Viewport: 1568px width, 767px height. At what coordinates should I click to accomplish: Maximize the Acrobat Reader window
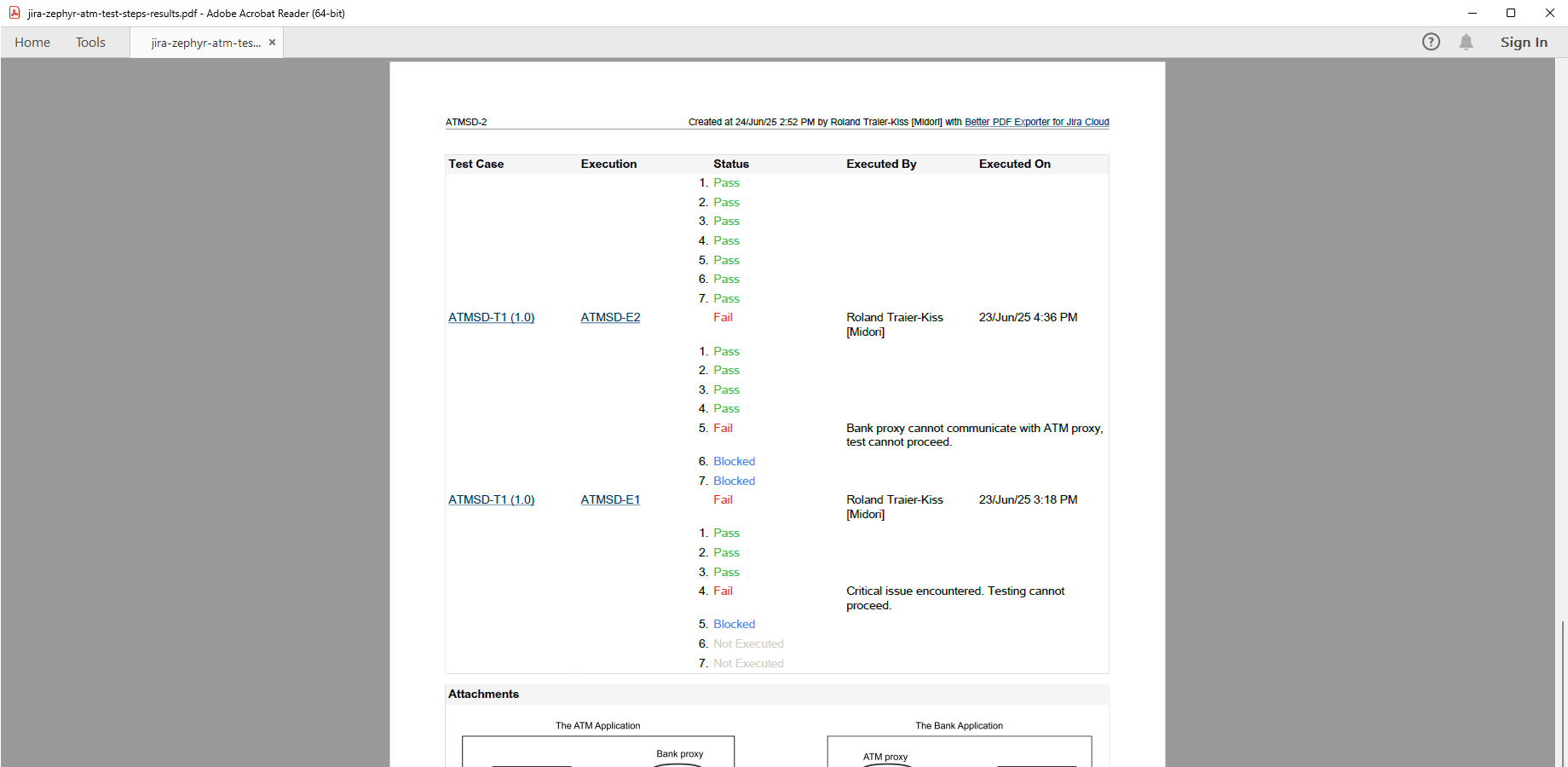(x=1511, y=13)
